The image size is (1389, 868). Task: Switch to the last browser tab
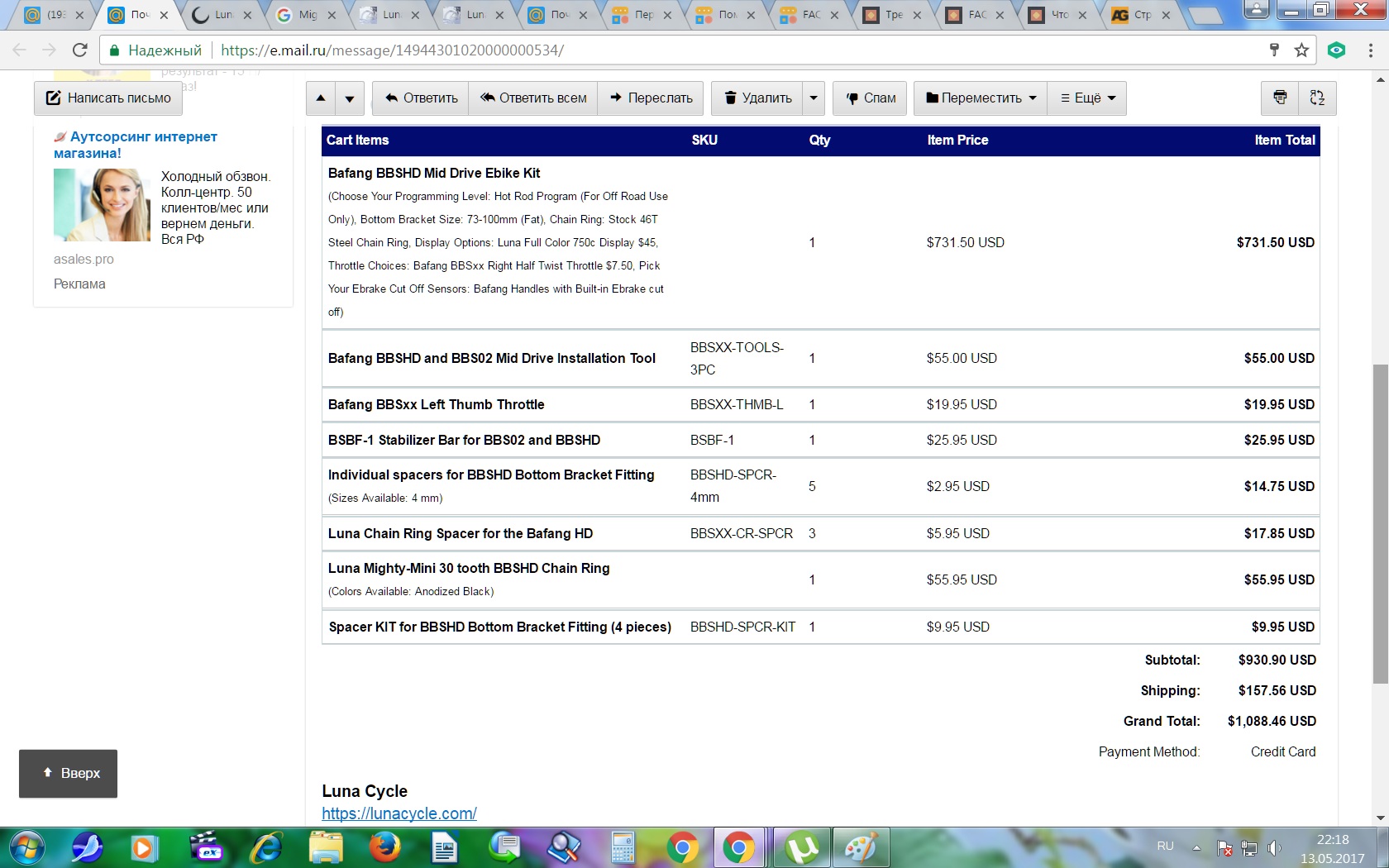(1141, 15)
